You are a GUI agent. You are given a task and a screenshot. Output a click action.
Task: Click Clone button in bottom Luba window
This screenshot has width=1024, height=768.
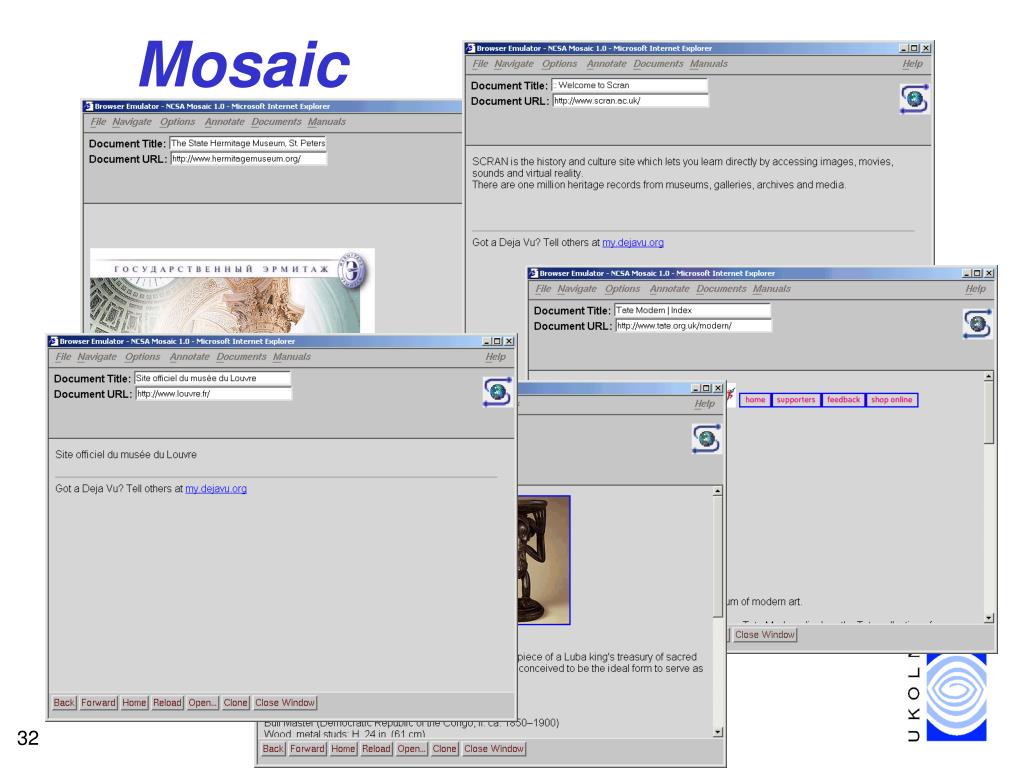click(445, 749)
